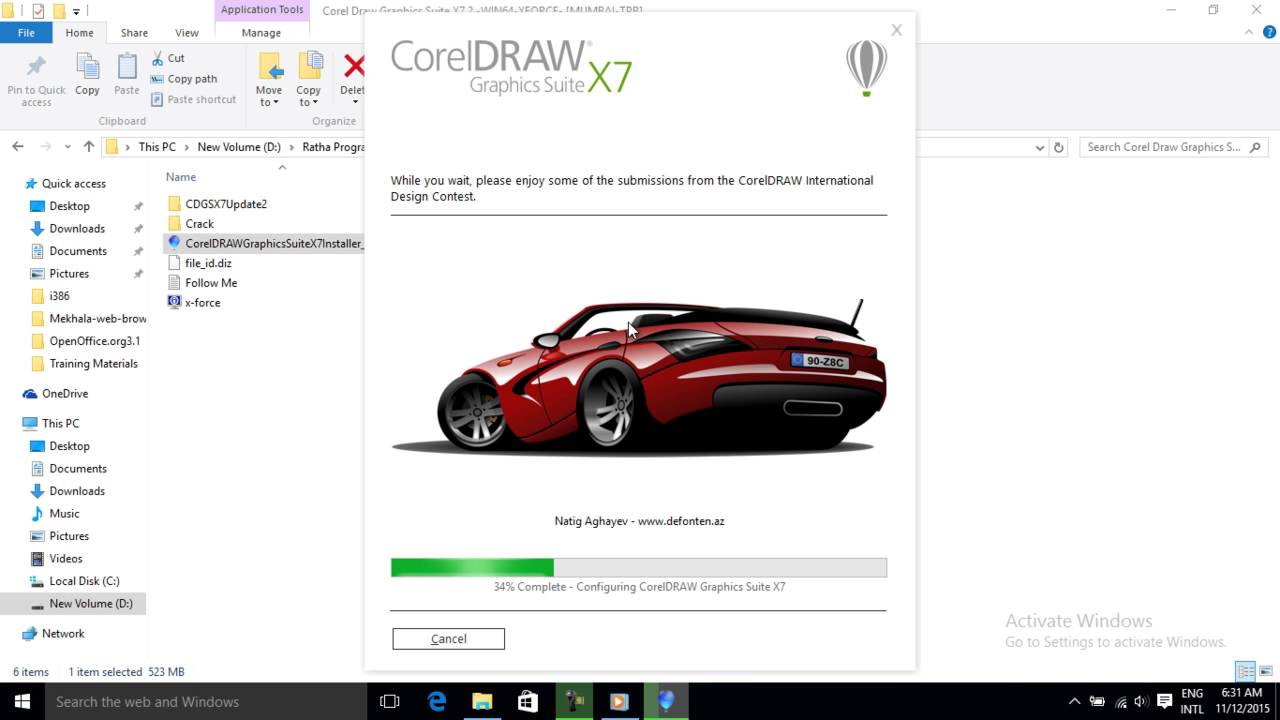This screenshot has width=1280, height=720.
Task: Launch Microsoft Edge from taskbar
Action: (x=437, y=701)
